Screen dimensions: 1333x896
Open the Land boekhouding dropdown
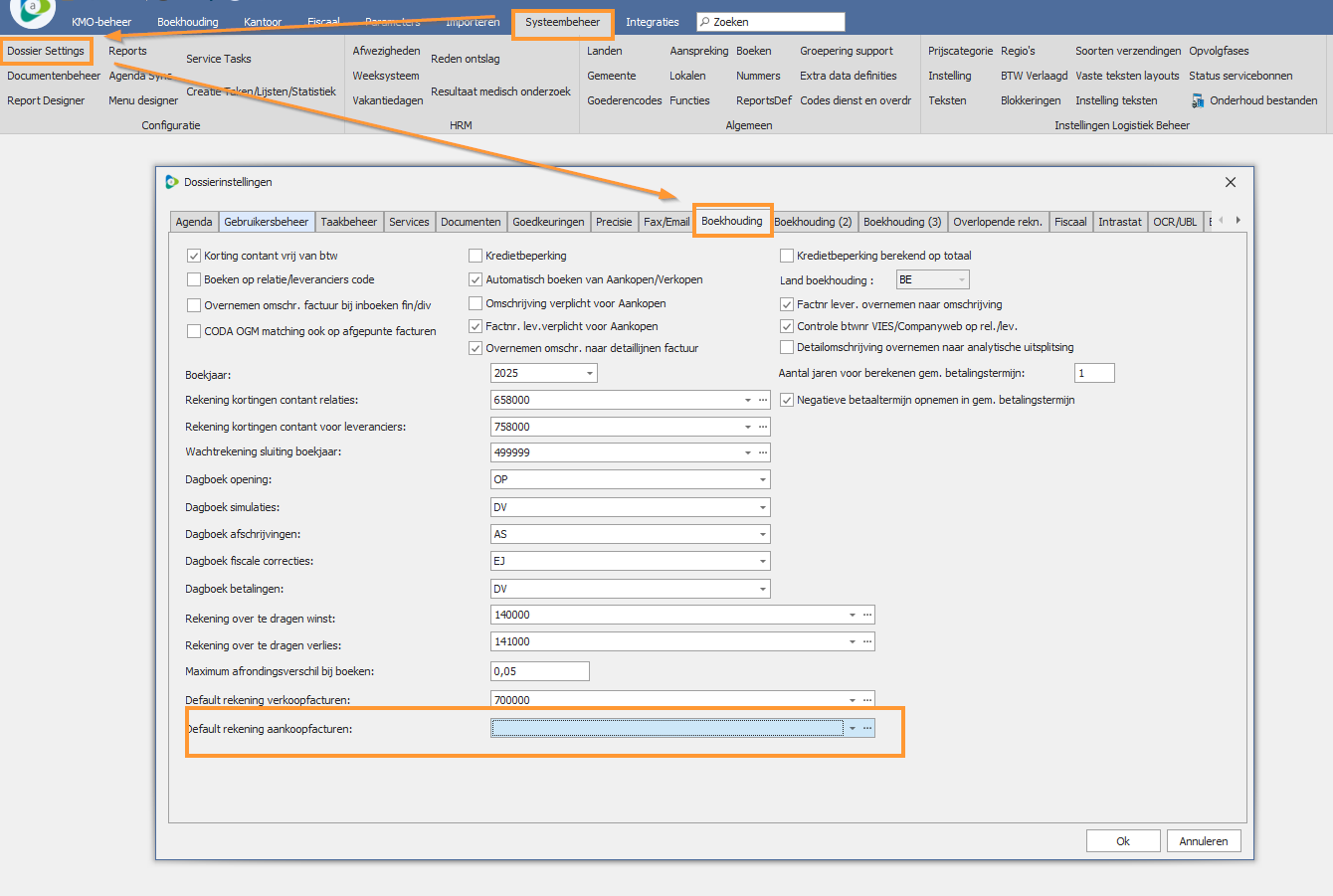[x=961, y=280]
